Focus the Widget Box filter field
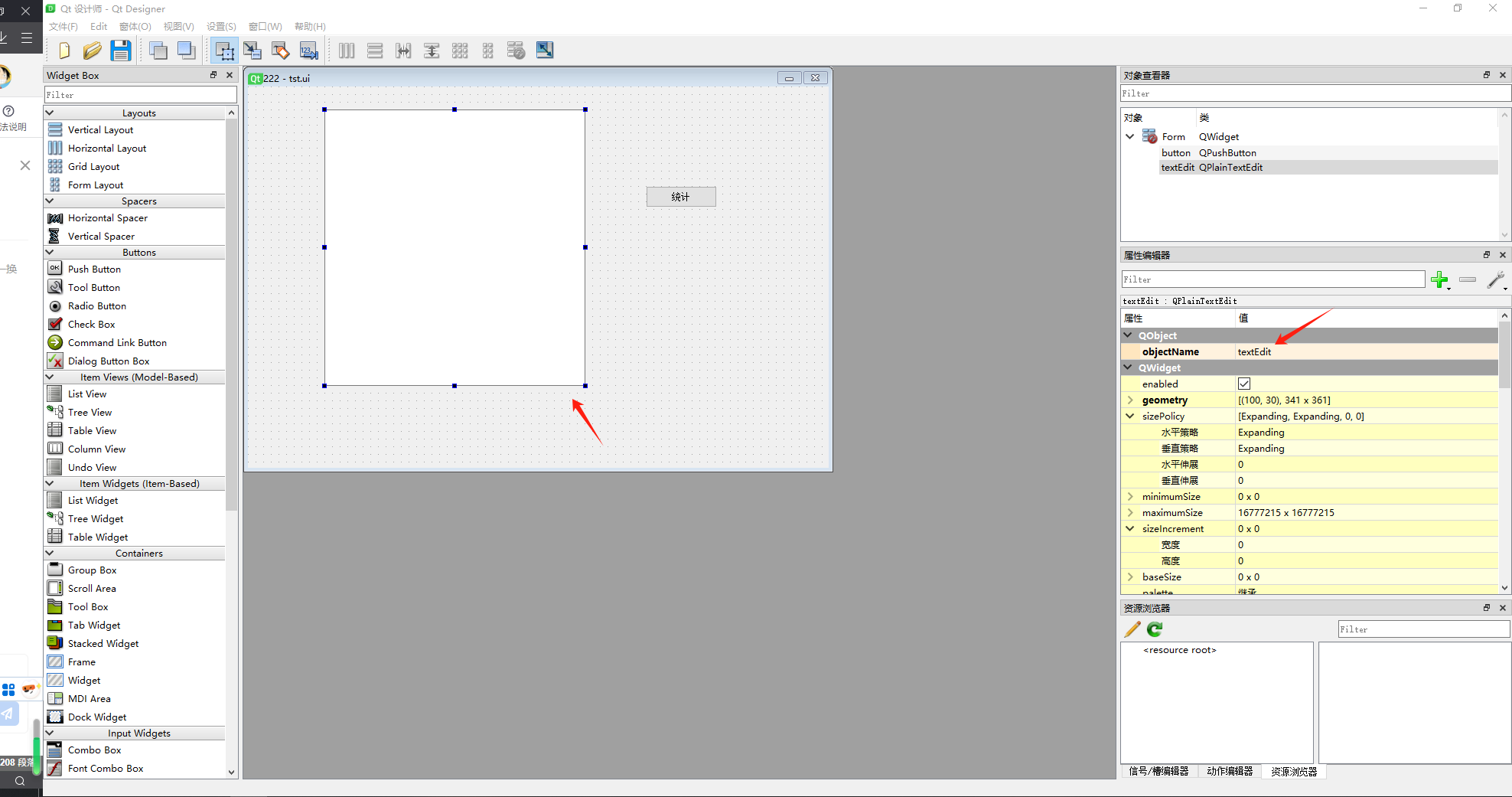This screenshot has height=797, width=1512. click(141, 95)
